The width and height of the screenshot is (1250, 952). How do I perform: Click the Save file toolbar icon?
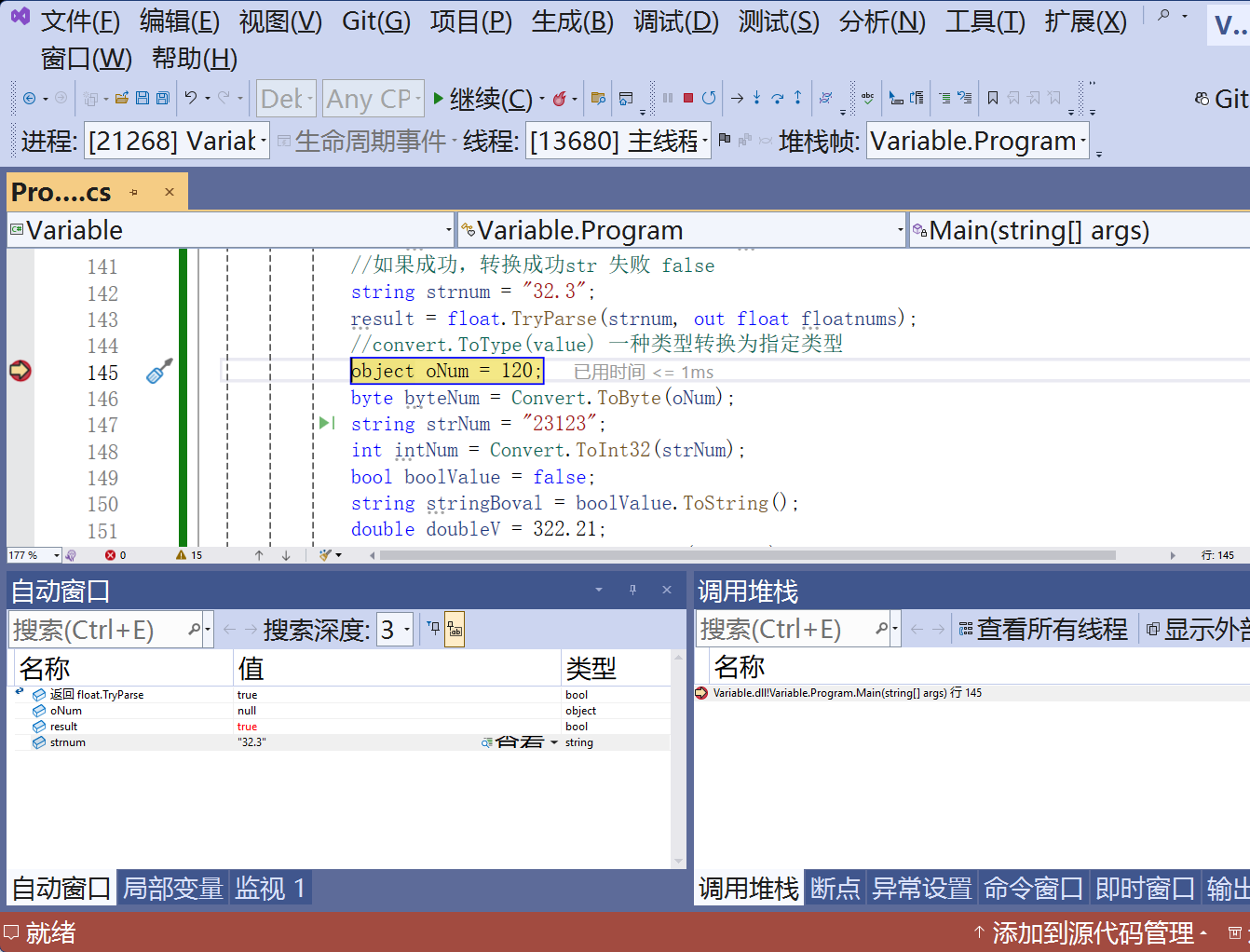pyautogui.click(x=143, y=98)
